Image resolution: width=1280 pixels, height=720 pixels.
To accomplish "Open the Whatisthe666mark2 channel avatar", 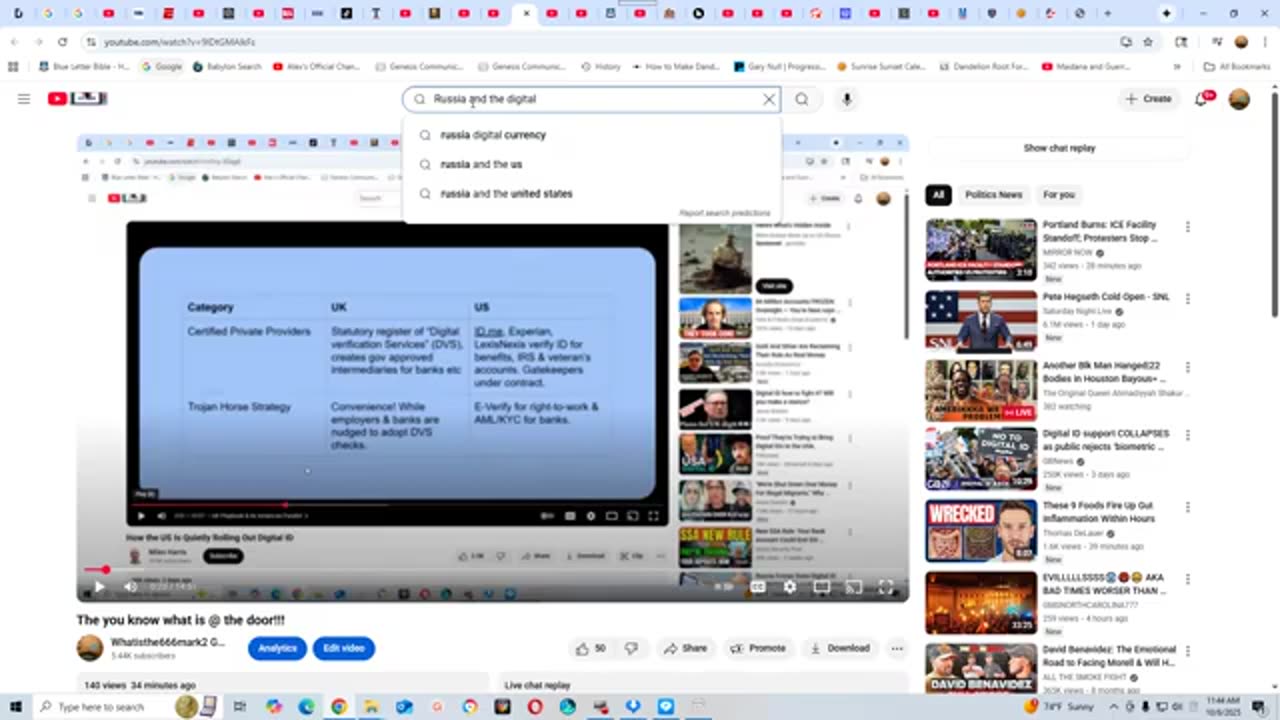I will (90, 648).
